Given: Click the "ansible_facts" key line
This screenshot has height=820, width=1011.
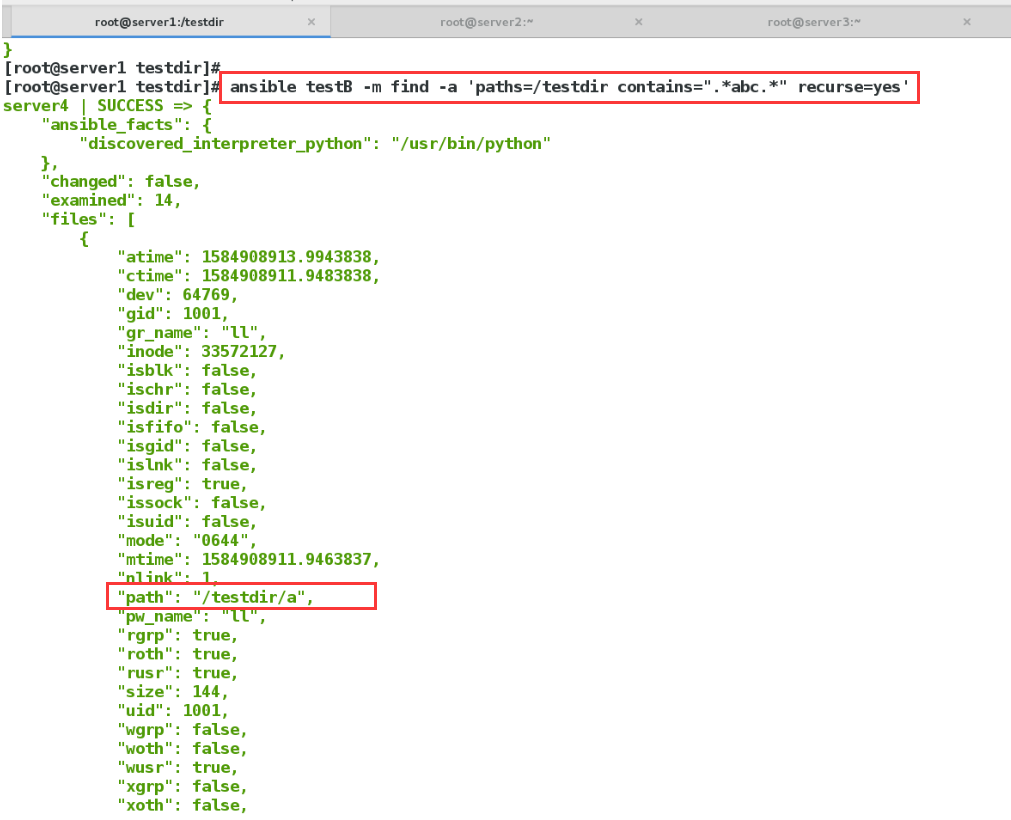Looking at the screenshot, I should tap(126, 124).
